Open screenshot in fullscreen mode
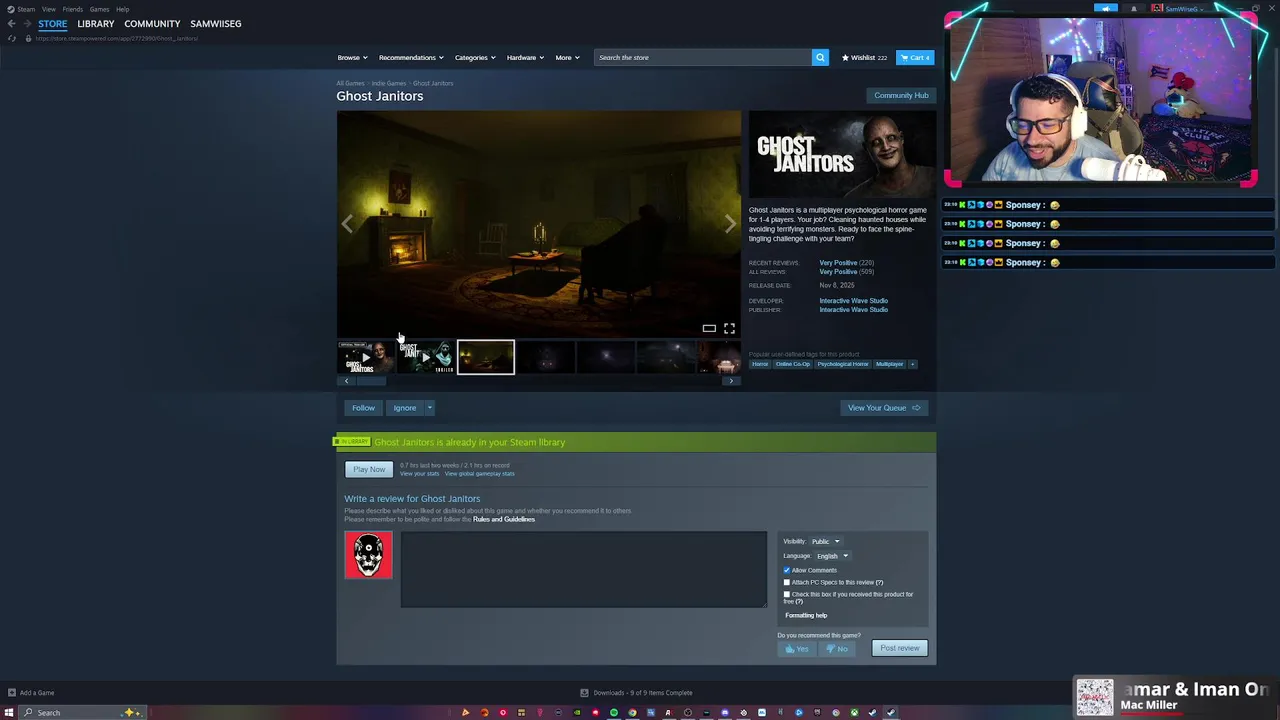Screen dimensions: 1280x720 [x=729, y=328]
